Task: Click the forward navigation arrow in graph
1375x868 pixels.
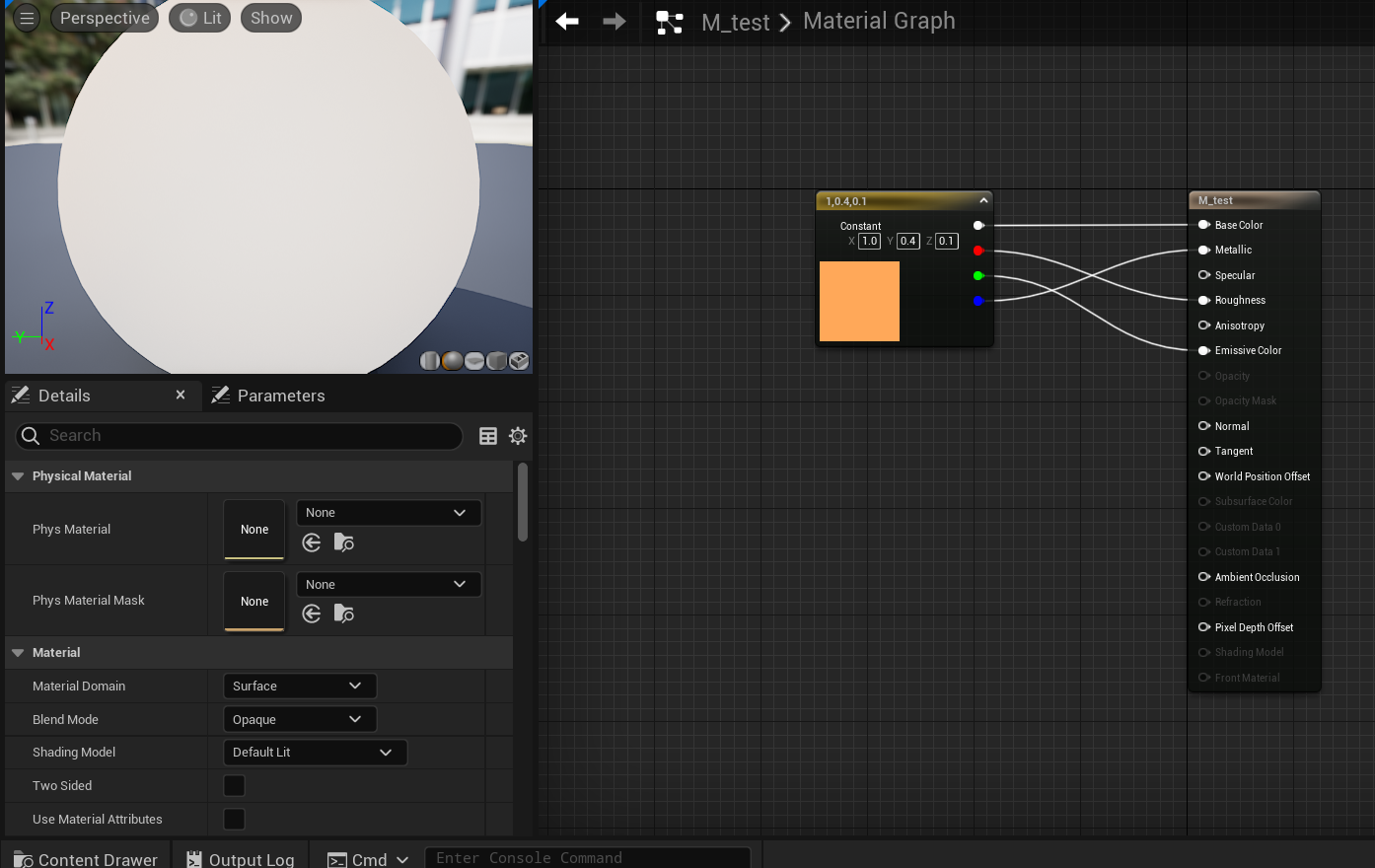Action: 615,22
